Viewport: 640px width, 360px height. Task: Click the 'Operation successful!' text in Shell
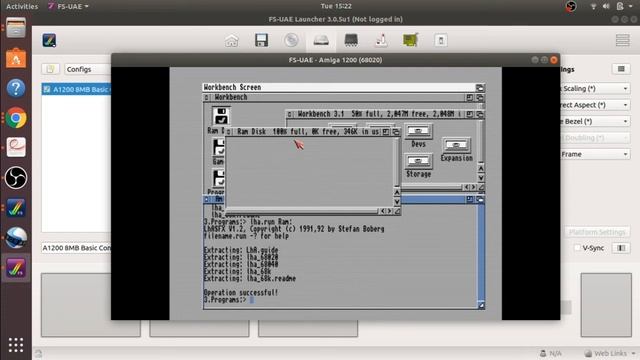tap(241, 293)
